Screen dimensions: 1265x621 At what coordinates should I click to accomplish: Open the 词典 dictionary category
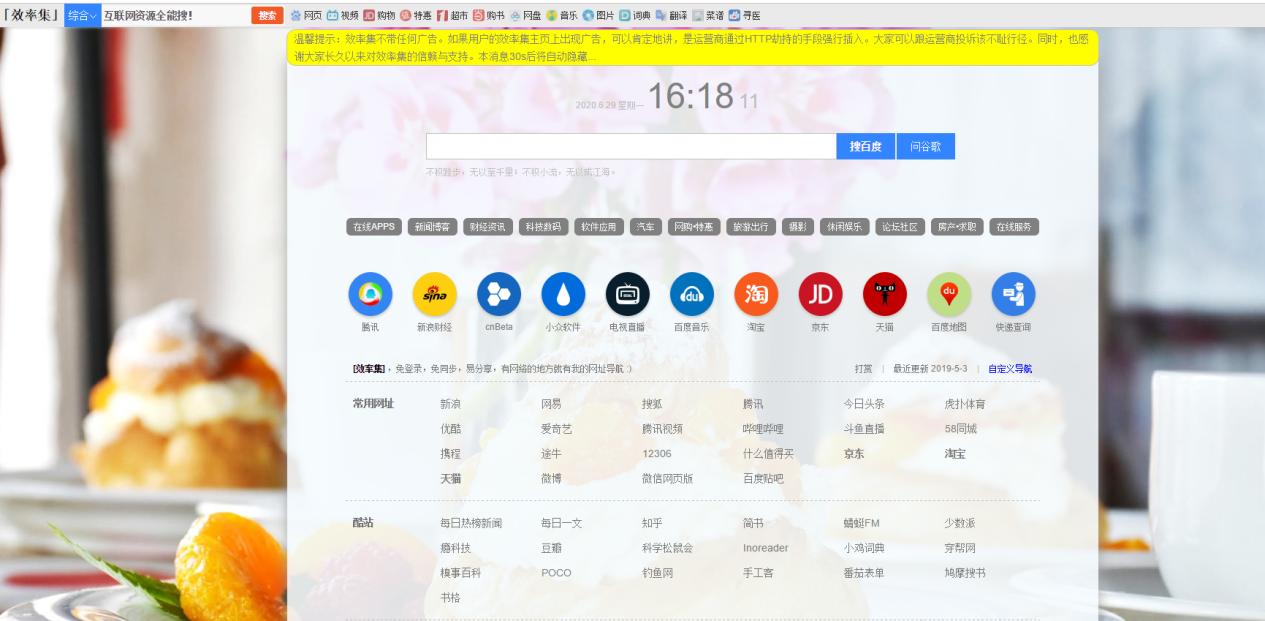pos(640,14)
